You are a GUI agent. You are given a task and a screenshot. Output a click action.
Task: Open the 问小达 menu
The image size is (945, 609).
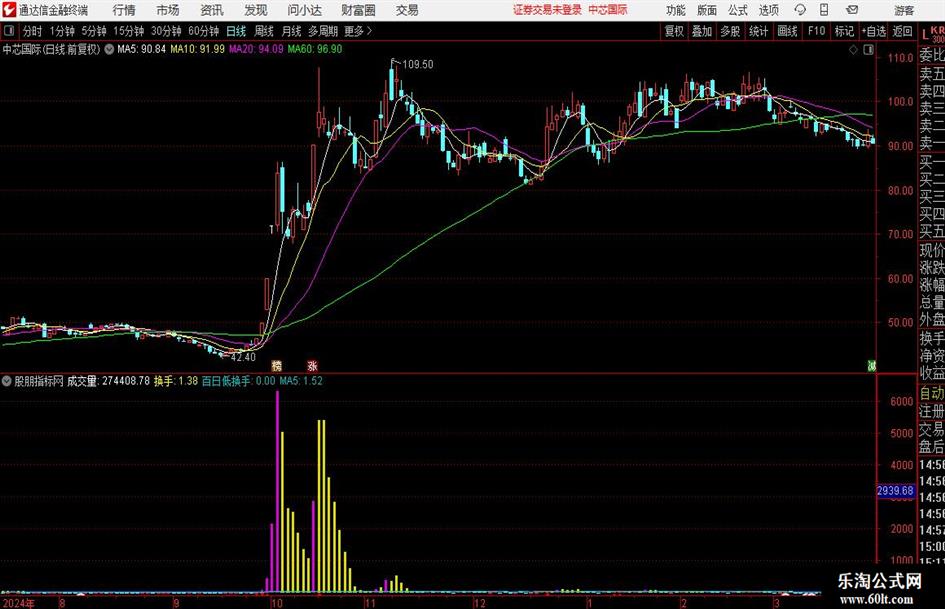[304, 10]
